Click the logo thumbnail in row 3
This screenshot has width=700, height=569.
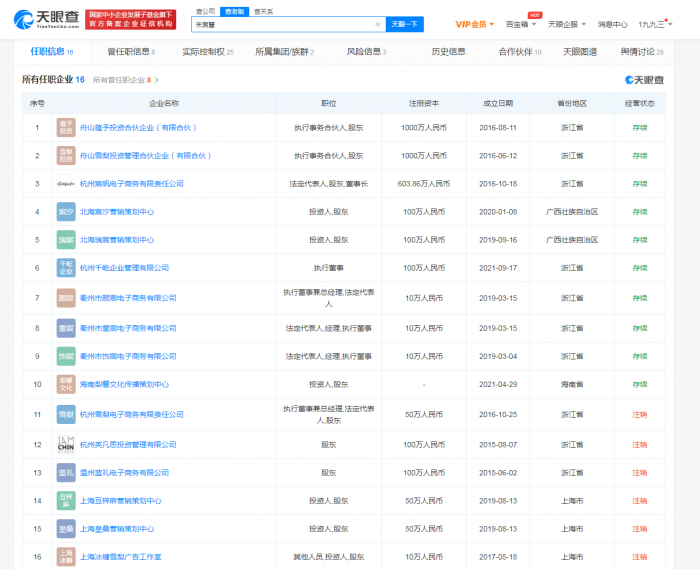point(65,184)
